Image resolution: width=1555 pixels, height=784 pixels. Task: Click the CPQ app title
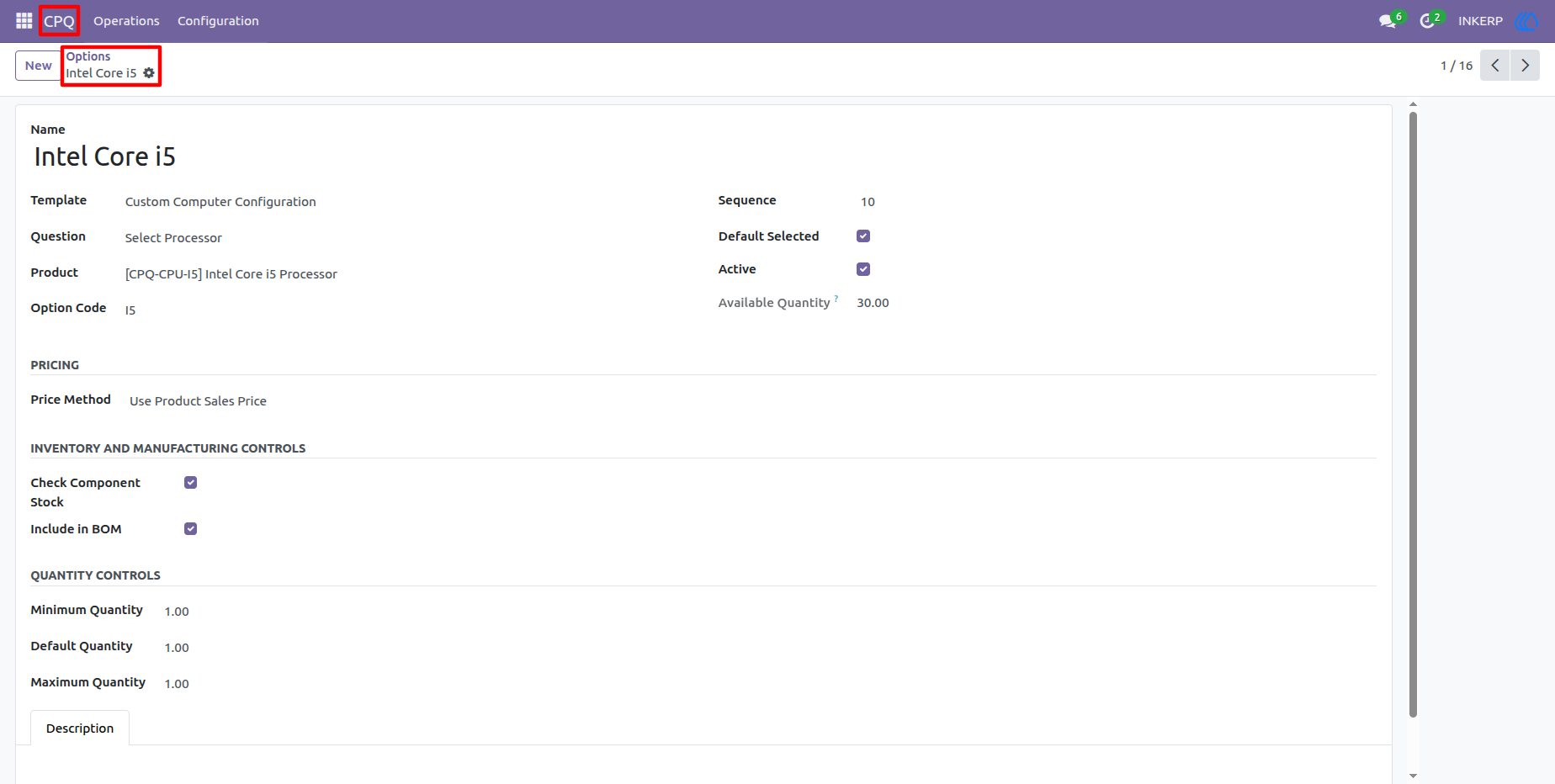[59, 21]
